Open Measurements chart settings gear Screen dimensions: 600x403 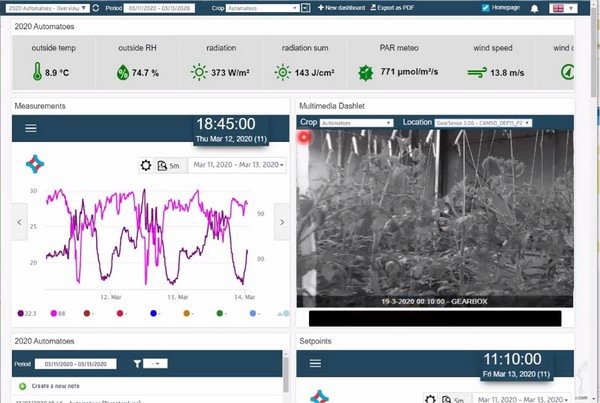coord(146,166)
